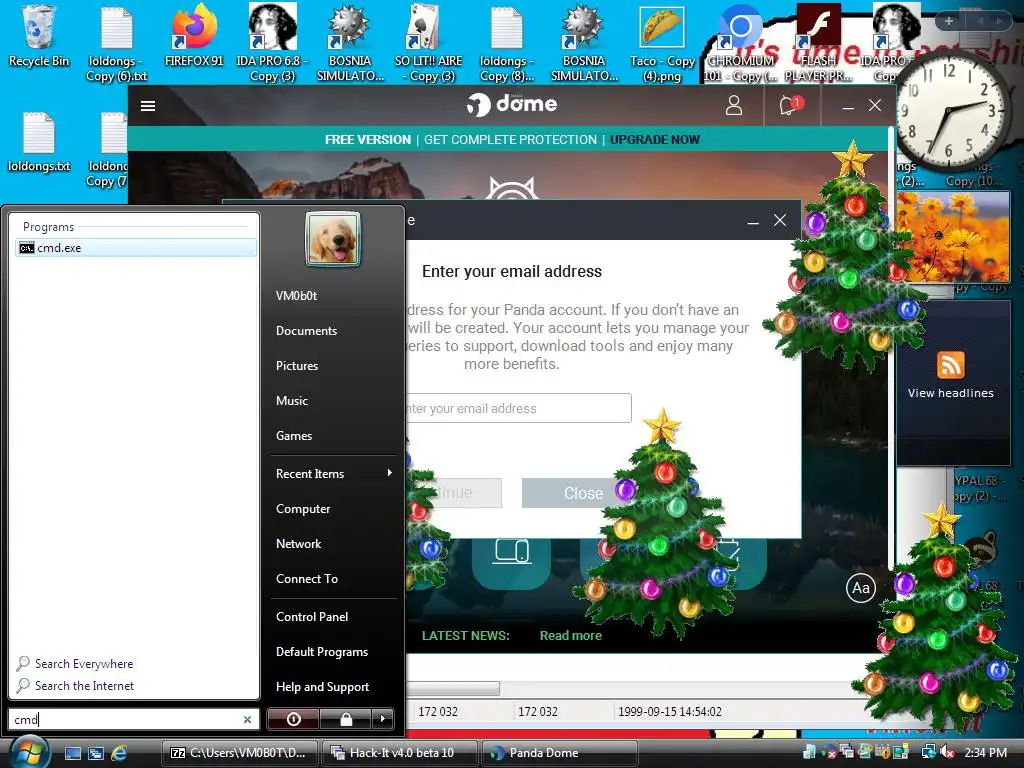Select the FLASH PLAYER desktop shortcut
Viewport: 1024px width, 768px height.
click(818, 43)
